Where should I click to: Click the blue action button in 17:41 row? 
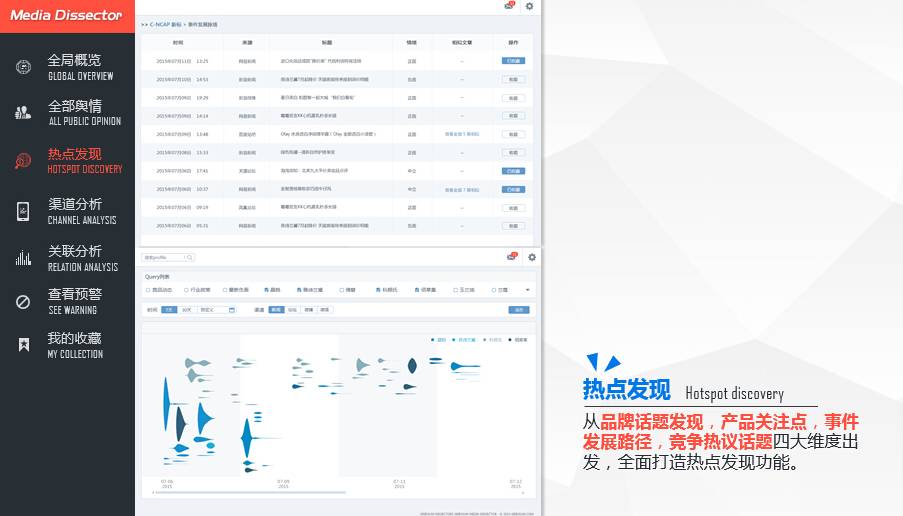pos(513,171)
